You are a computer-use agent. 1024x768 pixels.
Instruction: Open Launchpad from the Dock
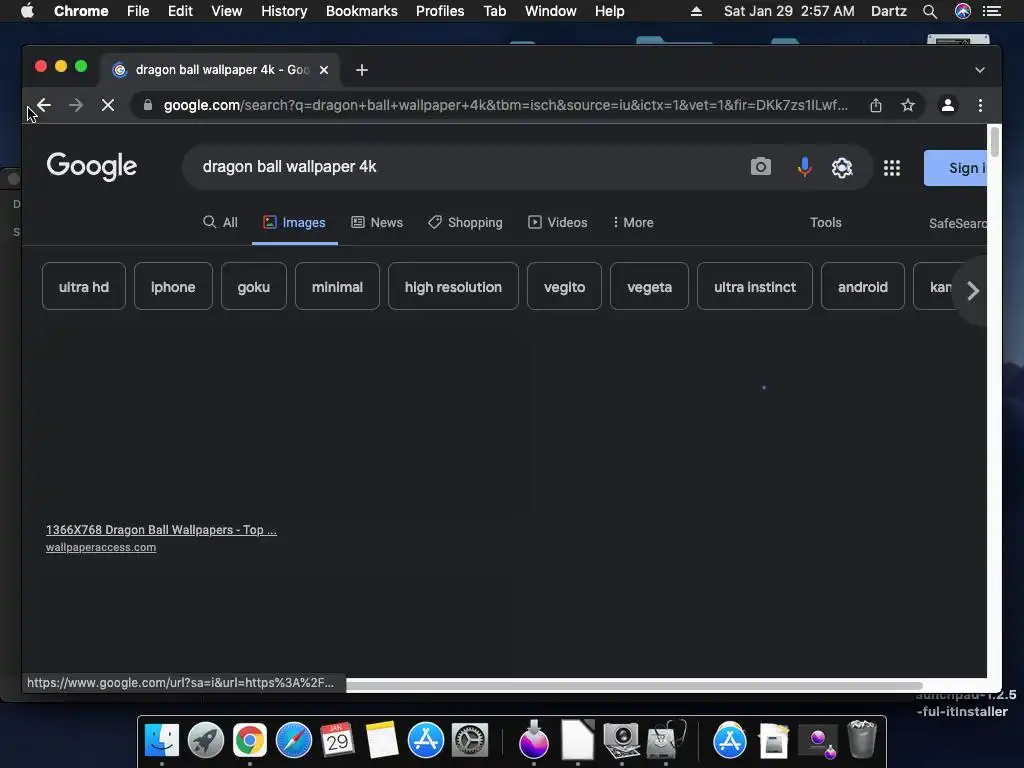point(206,741)
